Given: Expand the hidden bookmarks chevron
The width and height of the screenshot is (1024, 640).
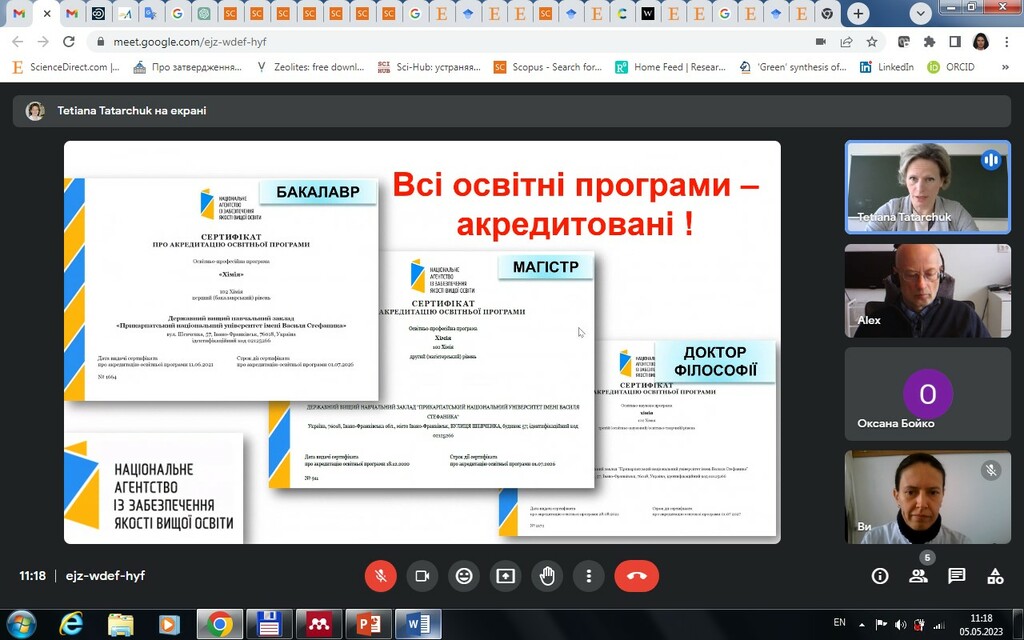Looking at the screenshot, I should (1005, 67).
